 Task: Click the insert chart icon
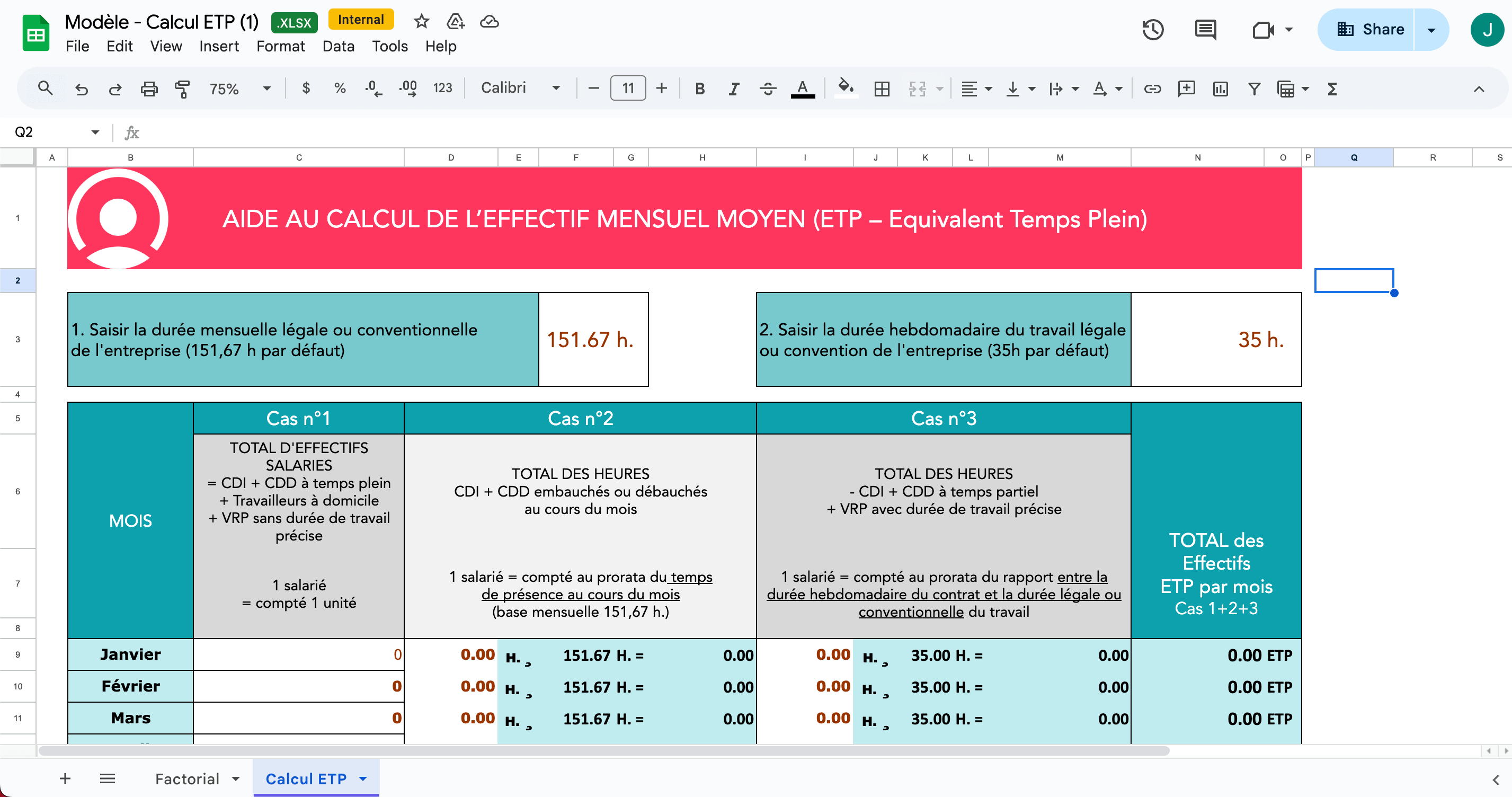[1220, 88]
